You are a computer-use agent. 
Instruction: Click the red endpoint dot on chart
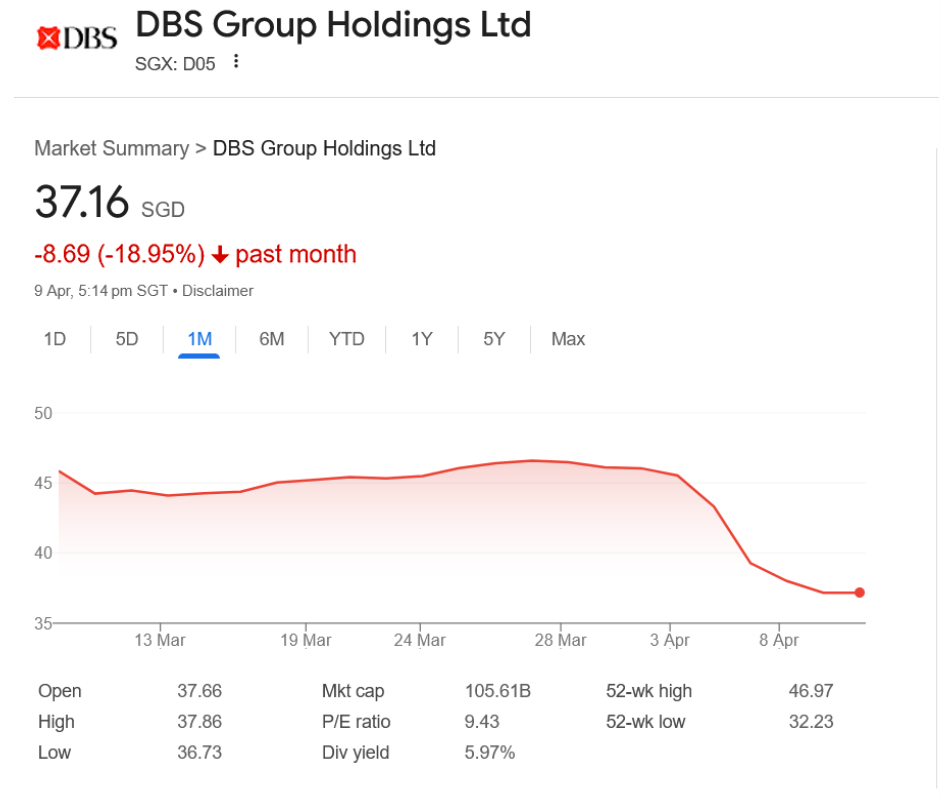(860, 592)
